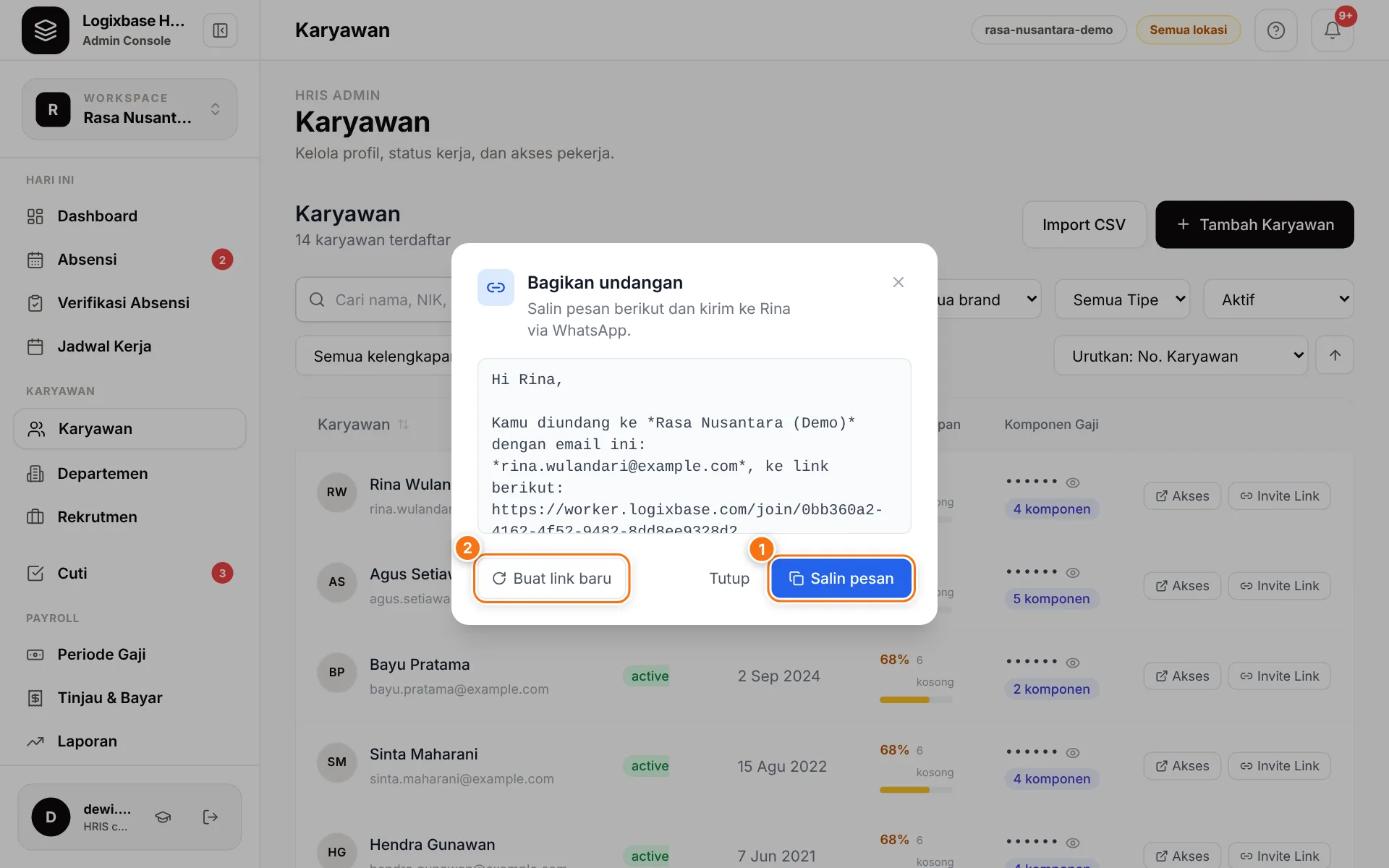Image resolution: width=1389 pixels, height=868 pixels.
Task: Open the help question mark icon
Action: [x=1276, y=30]
